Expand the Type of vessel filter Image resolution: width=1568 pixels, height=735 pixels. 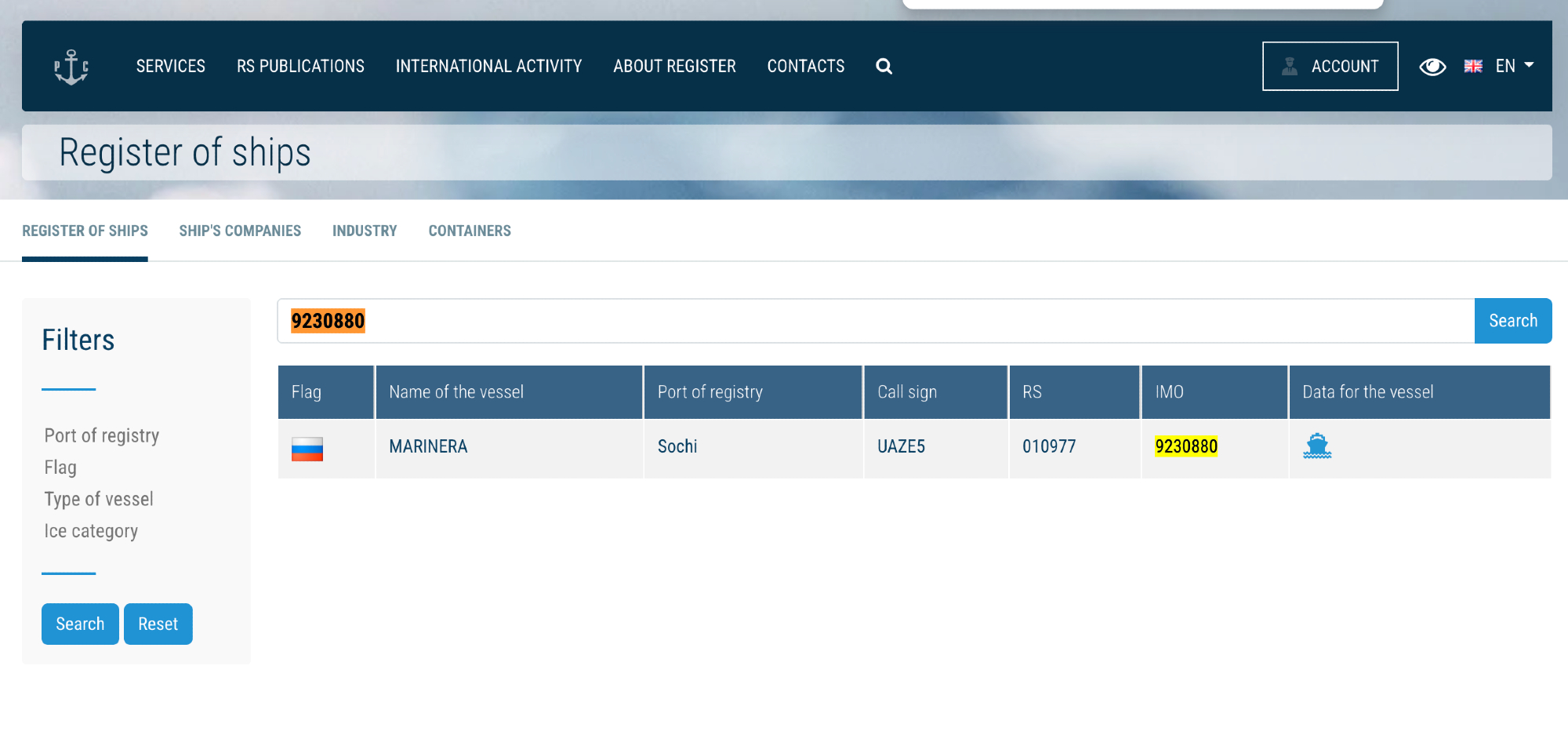99,499
